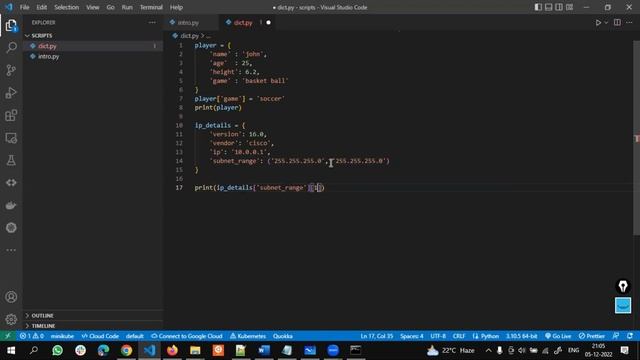Screen dimensions: 640x360
Task: Open the Kubernetes wheel icon in activity bar
Action: [11, 228]
